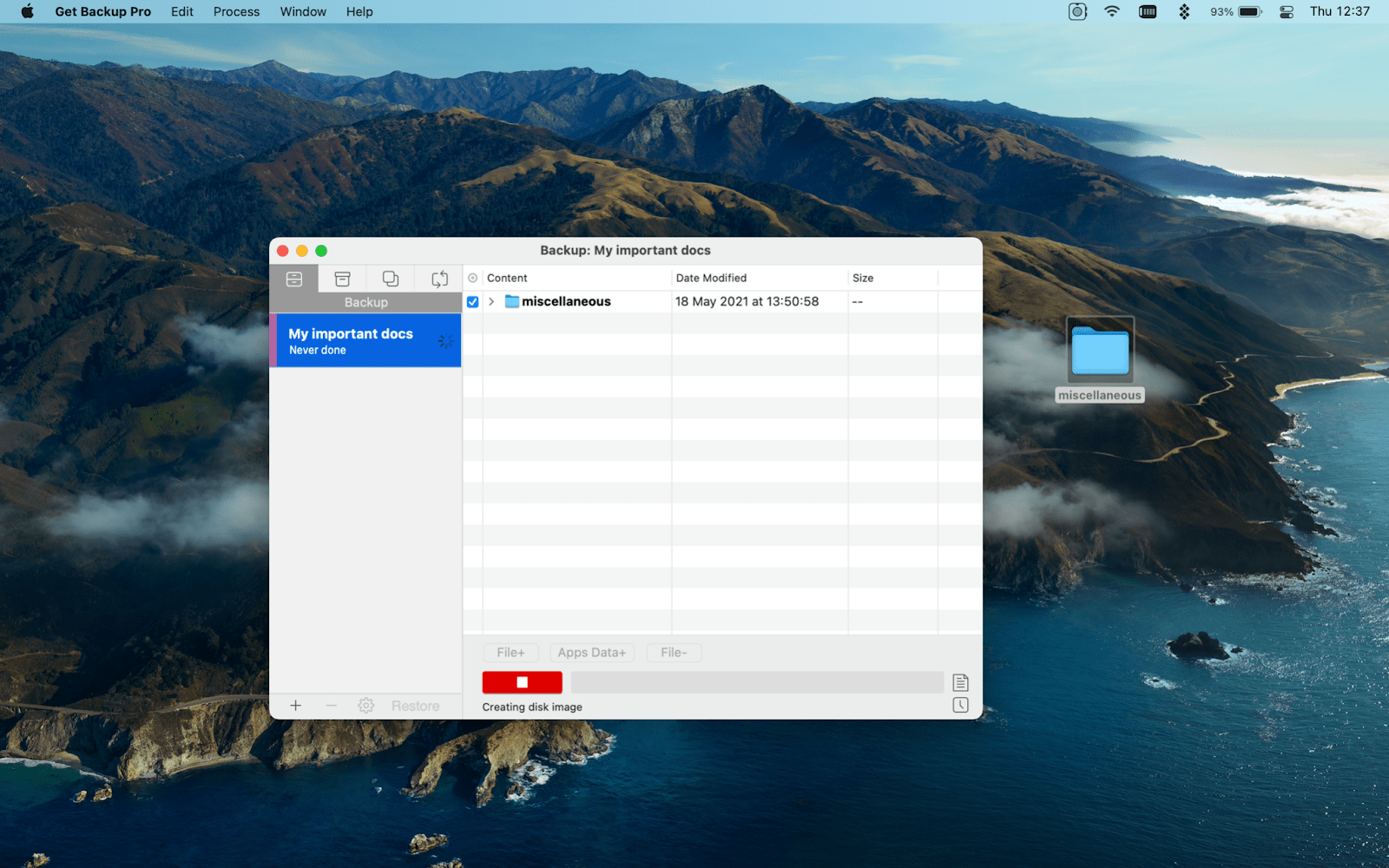
Task: Click the backup progress bar
Action: point(757,682)
